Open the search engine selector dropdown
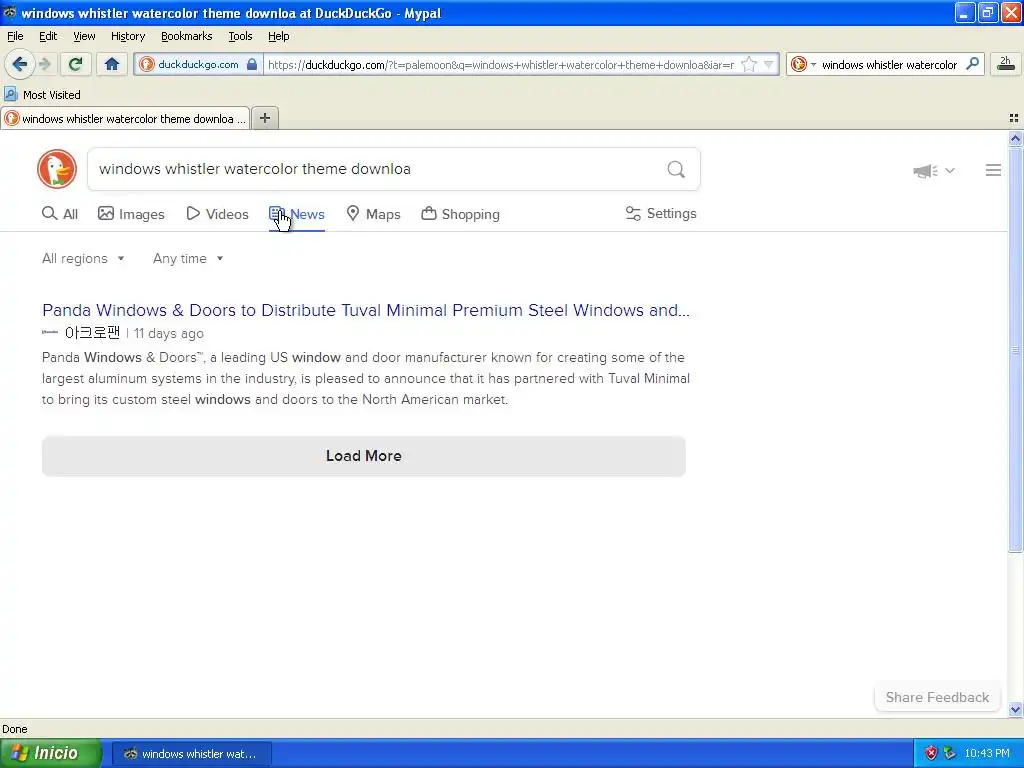This screenshot has width=1024, height=768. point(803,65)
